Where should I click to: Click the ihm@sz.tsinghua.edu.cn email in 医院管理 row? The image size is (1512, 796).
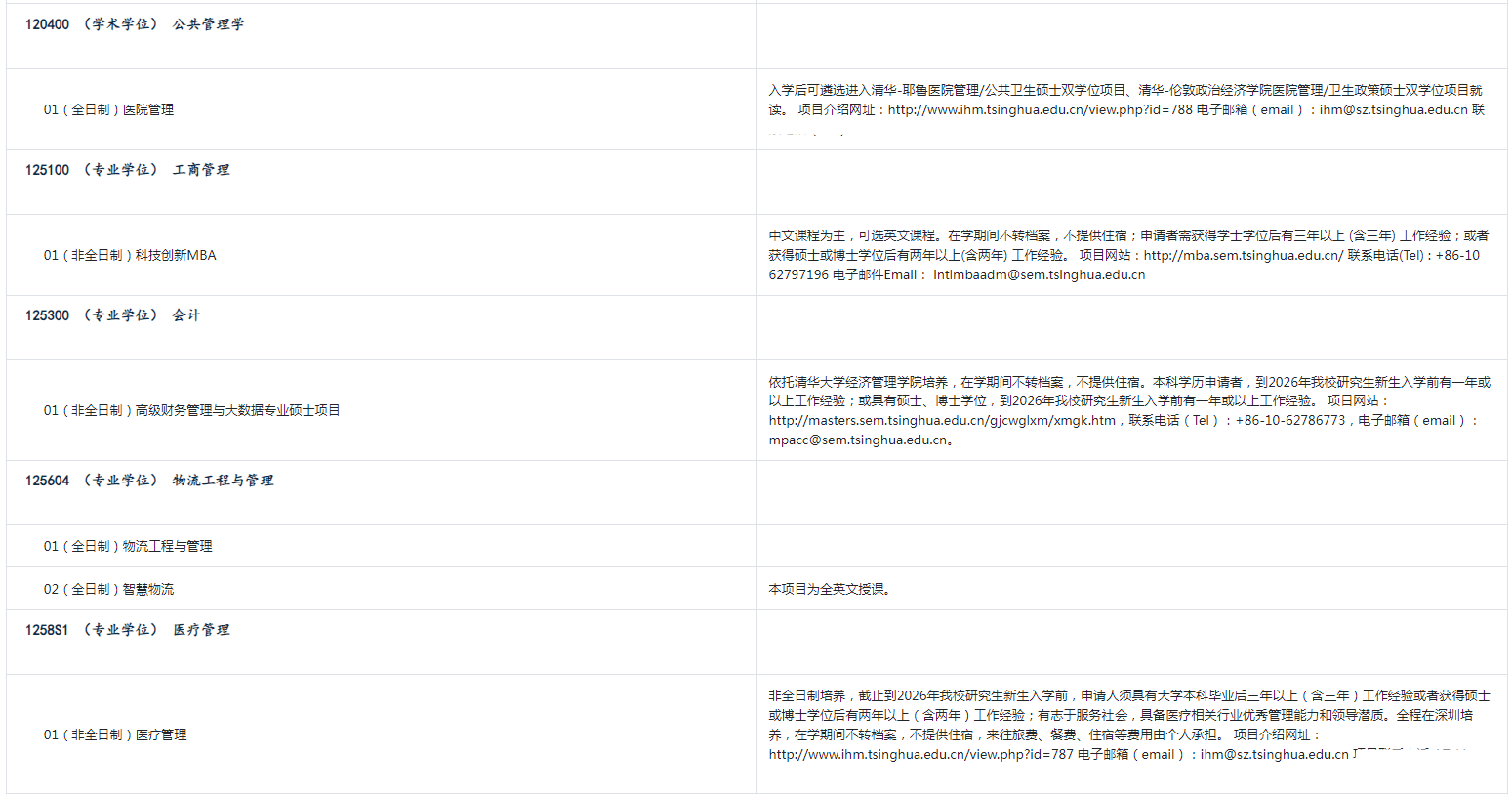coord(1393,109)
